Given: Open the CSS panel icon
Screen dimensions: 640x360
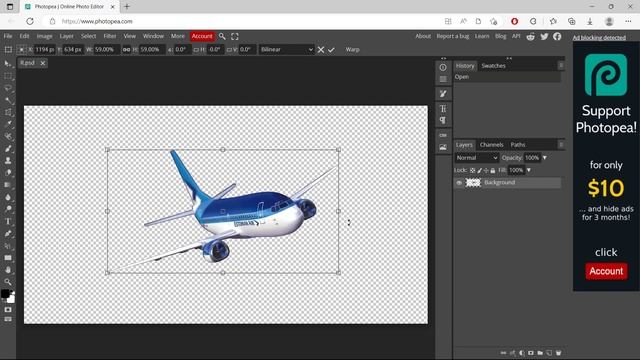Looking at the screenshot, I should coord(443,135).
